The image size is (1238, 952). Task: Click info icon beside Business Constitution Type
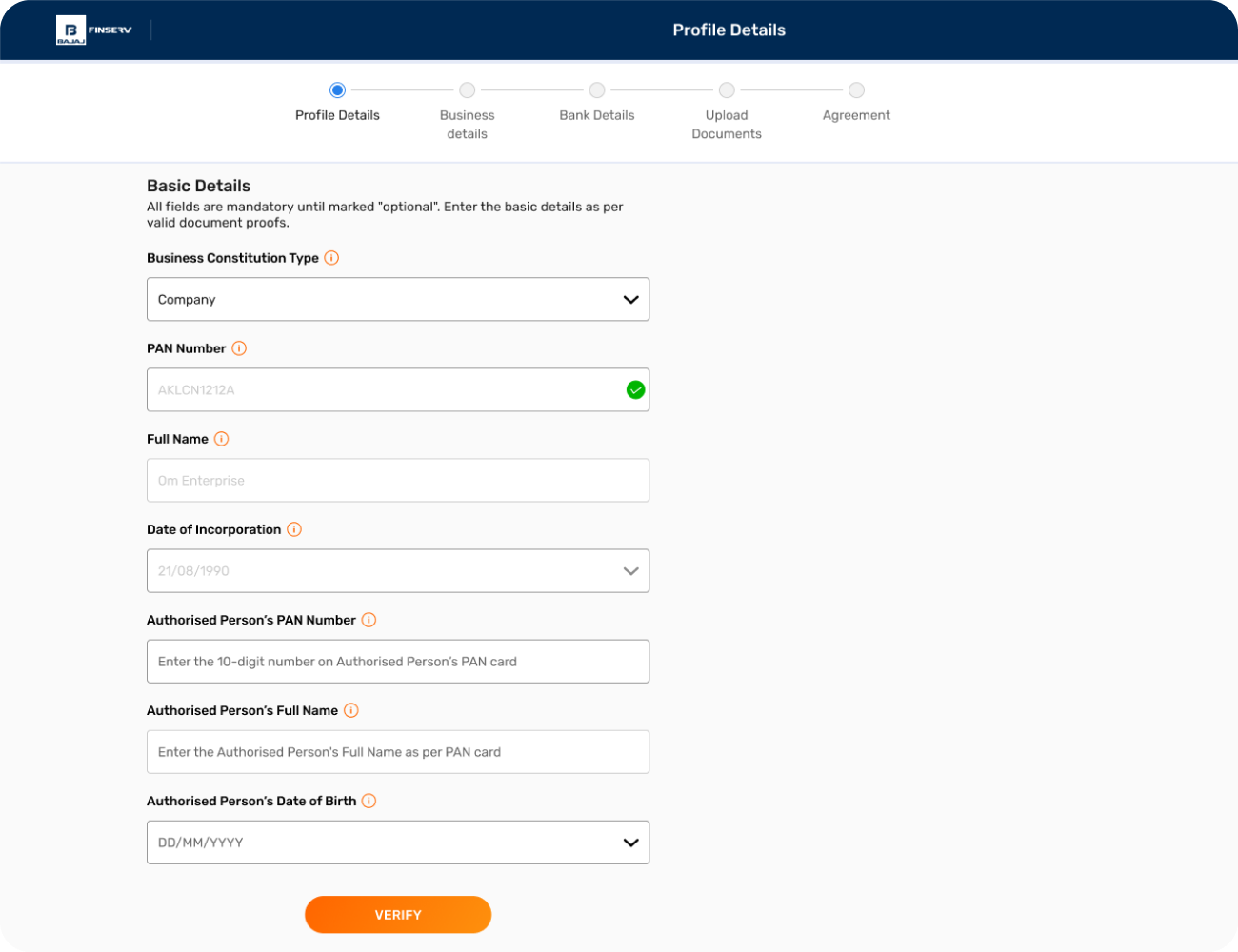331,258
